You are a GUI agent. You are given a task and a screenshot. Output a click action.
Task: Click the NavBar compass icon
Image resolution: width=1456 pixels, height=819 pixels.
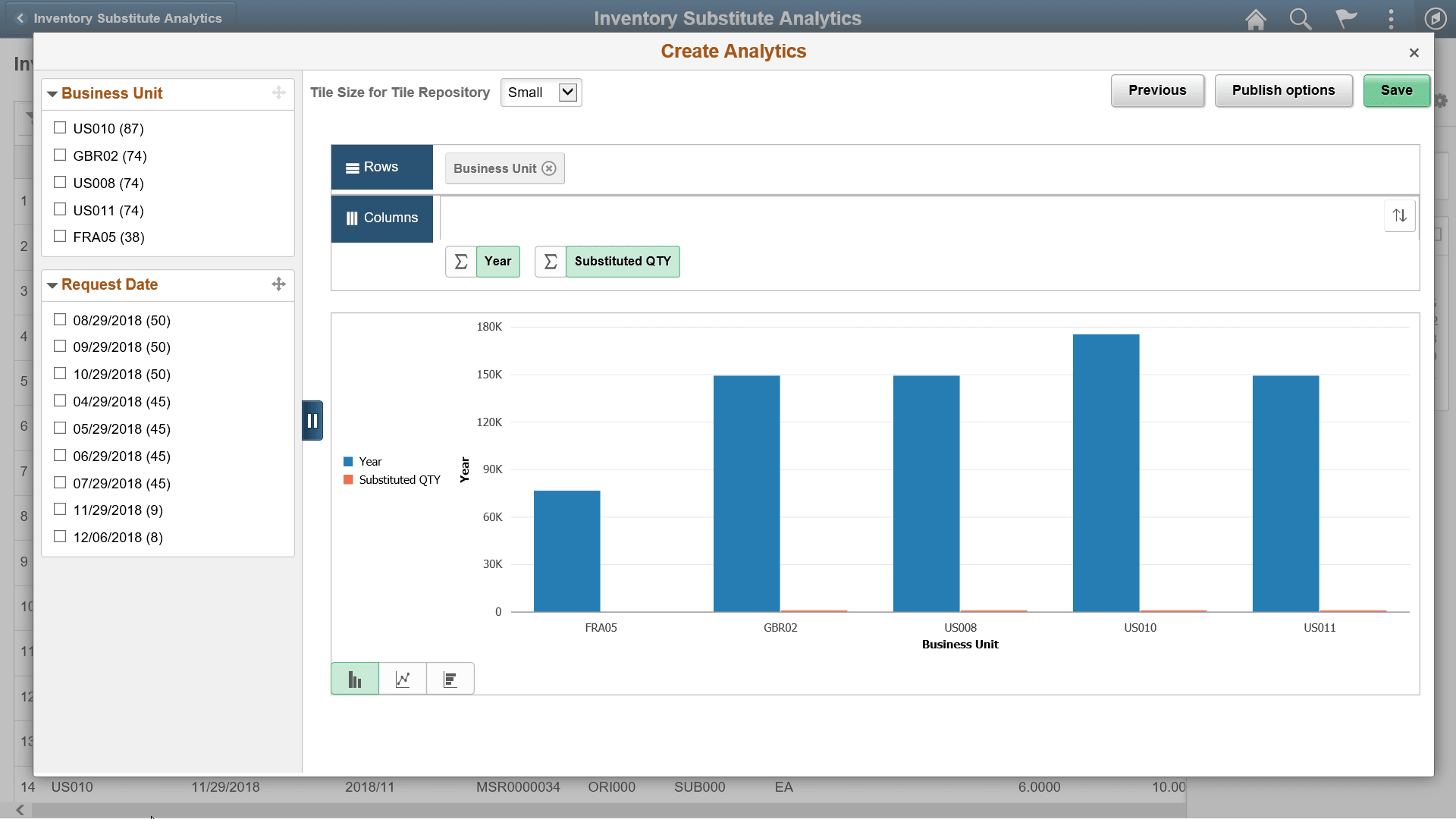[x=1436, y=18]
